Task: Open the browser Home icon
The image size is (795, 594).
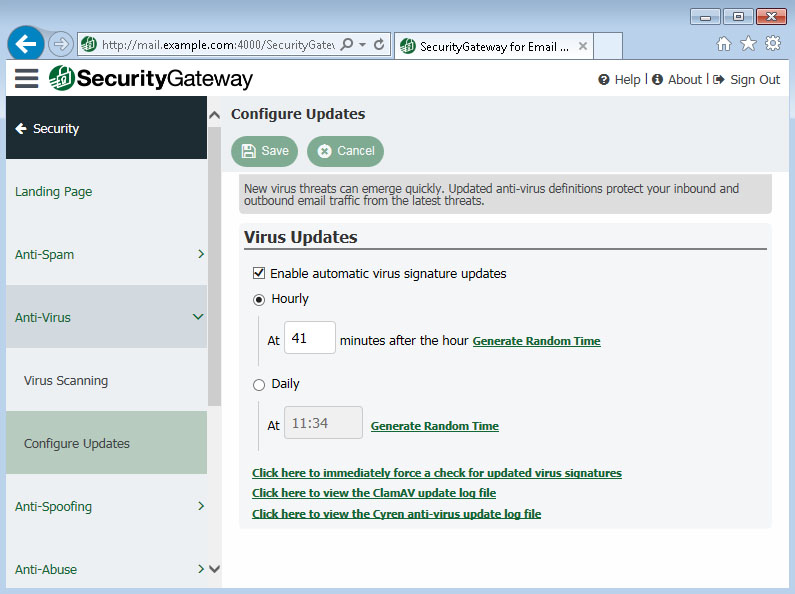Action: tap(724, 44)
